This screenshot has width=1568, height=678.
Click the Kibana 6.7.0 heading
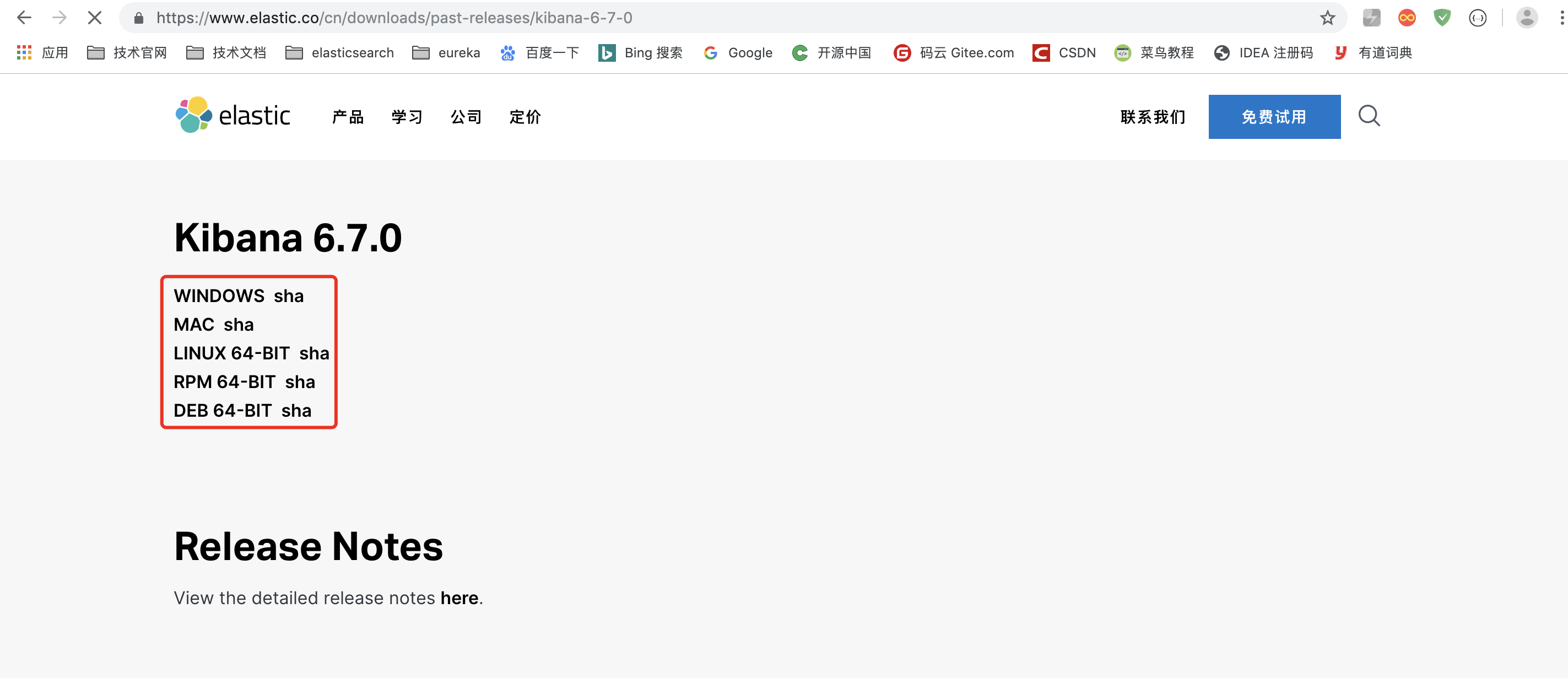point(288,238)
